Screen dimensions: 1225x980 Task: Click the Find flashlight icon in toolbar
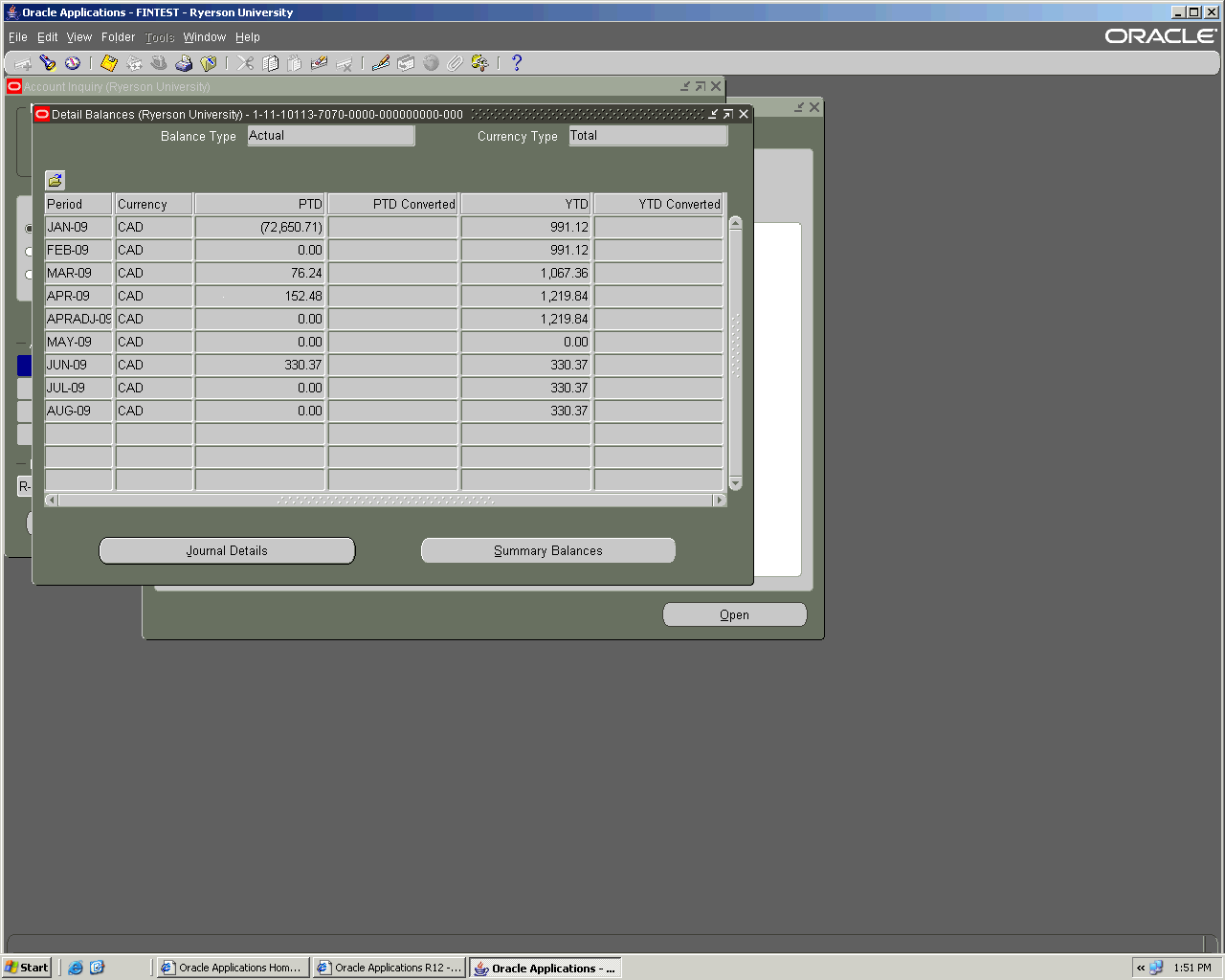(x=48, y=63)
